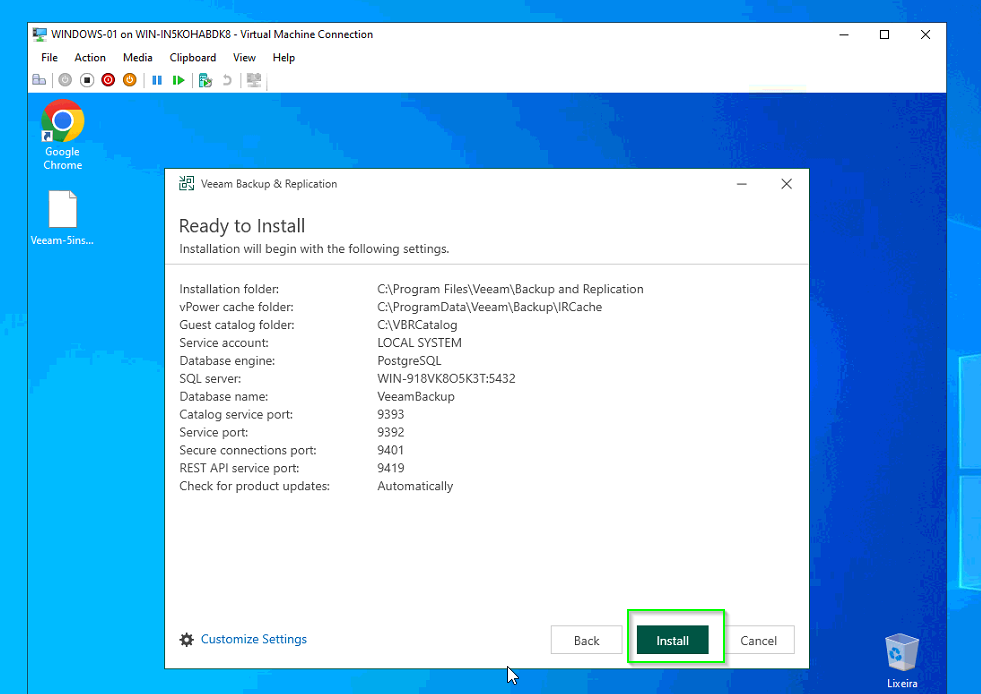Click the port value '9393'
This screenshot has width=981, height=694.
pos(390,414)
